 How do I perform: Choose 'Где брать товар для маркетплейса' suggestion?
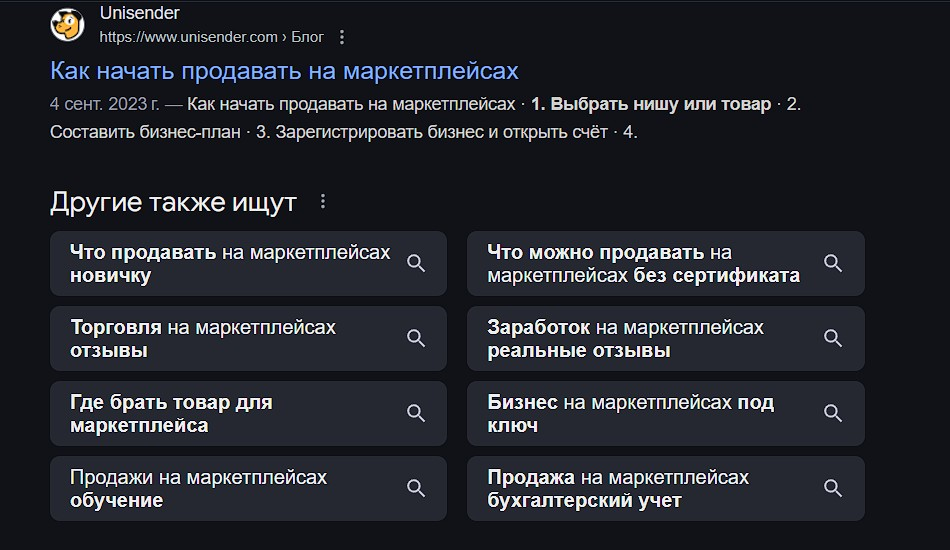[248, 414]
